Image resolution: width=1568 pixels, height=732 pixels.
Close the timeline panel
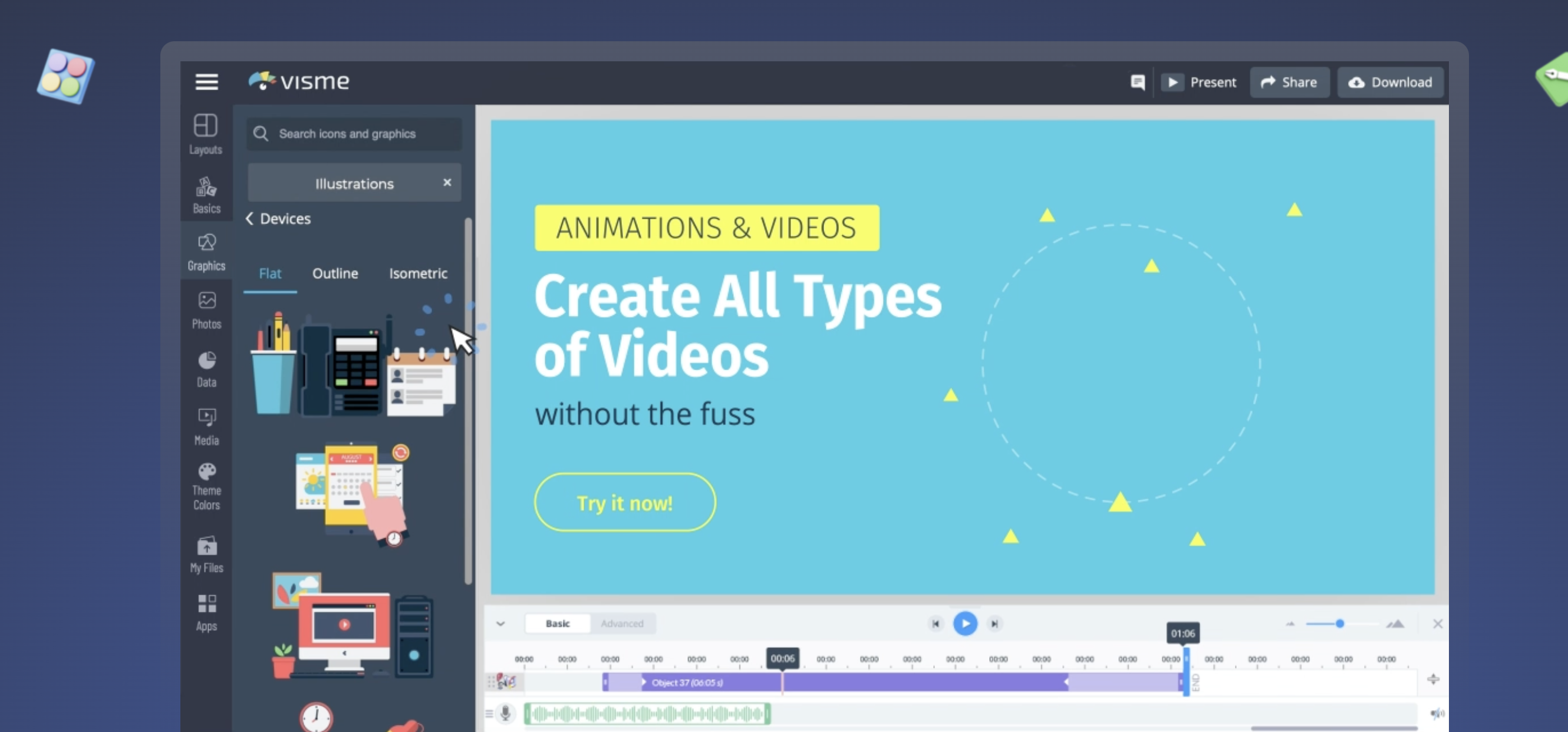pos(1438,624)
